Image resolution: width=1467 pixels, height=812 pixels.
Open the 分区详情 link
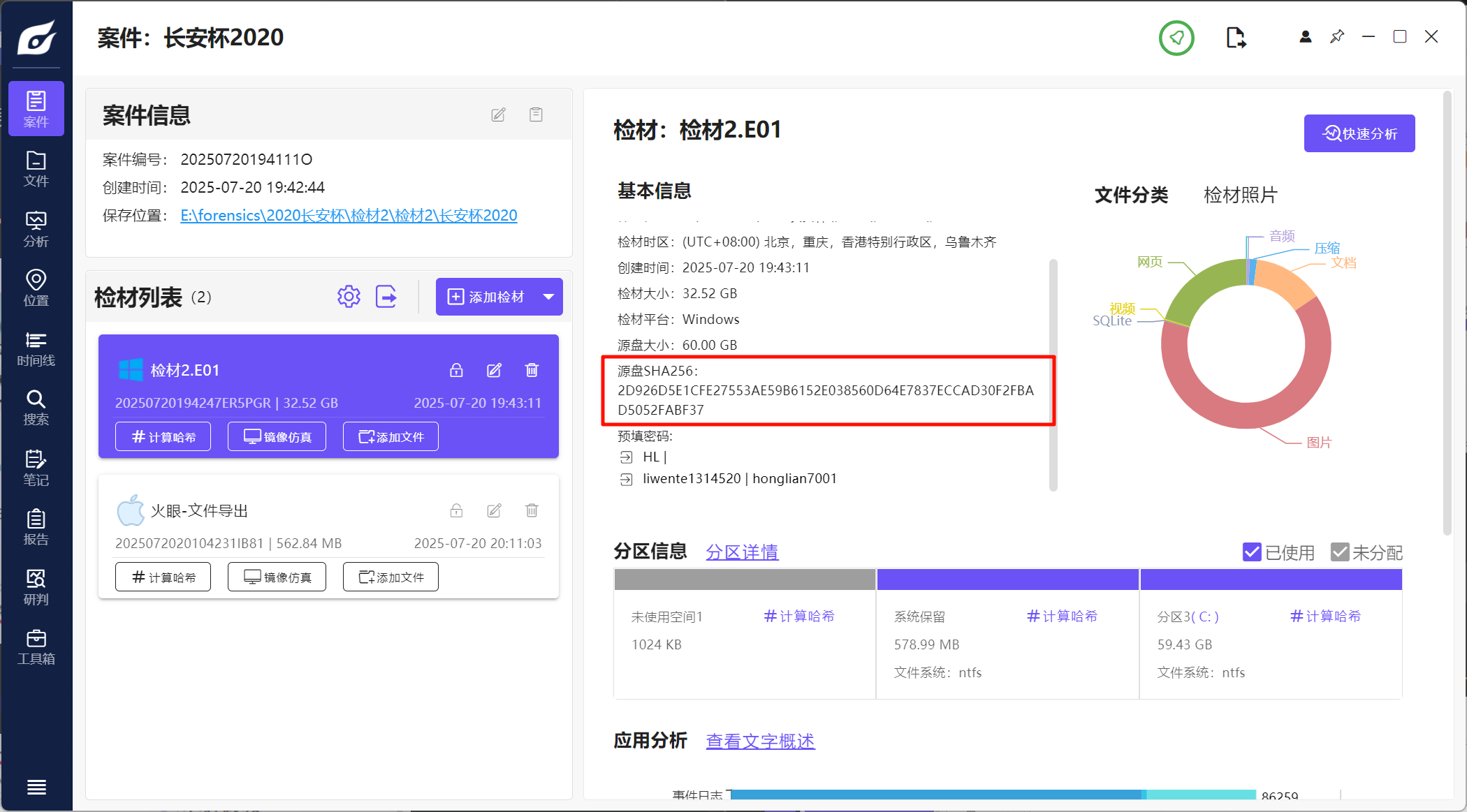(741, 552)
